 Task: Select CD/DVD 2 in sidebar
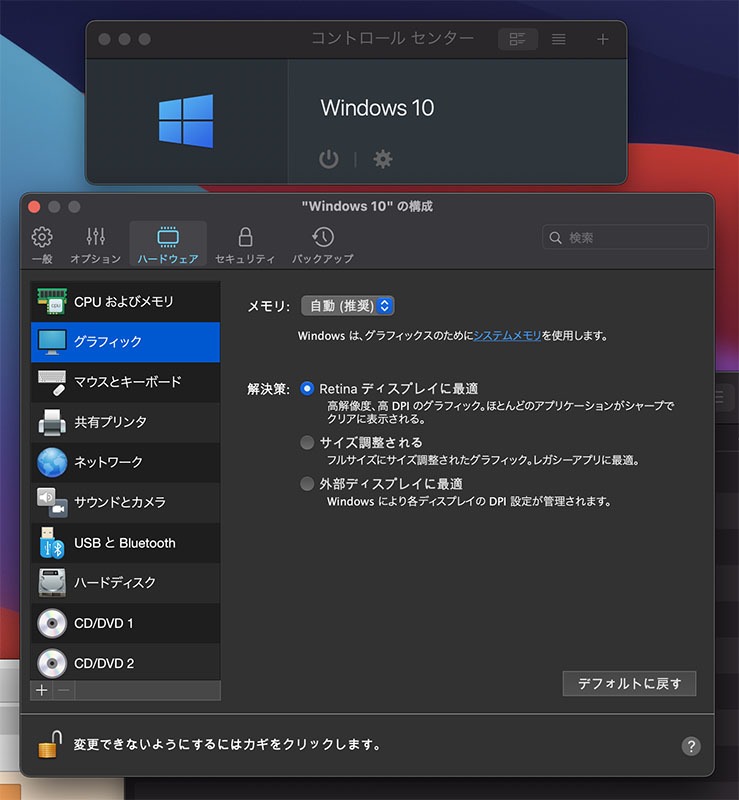[126, 663]
